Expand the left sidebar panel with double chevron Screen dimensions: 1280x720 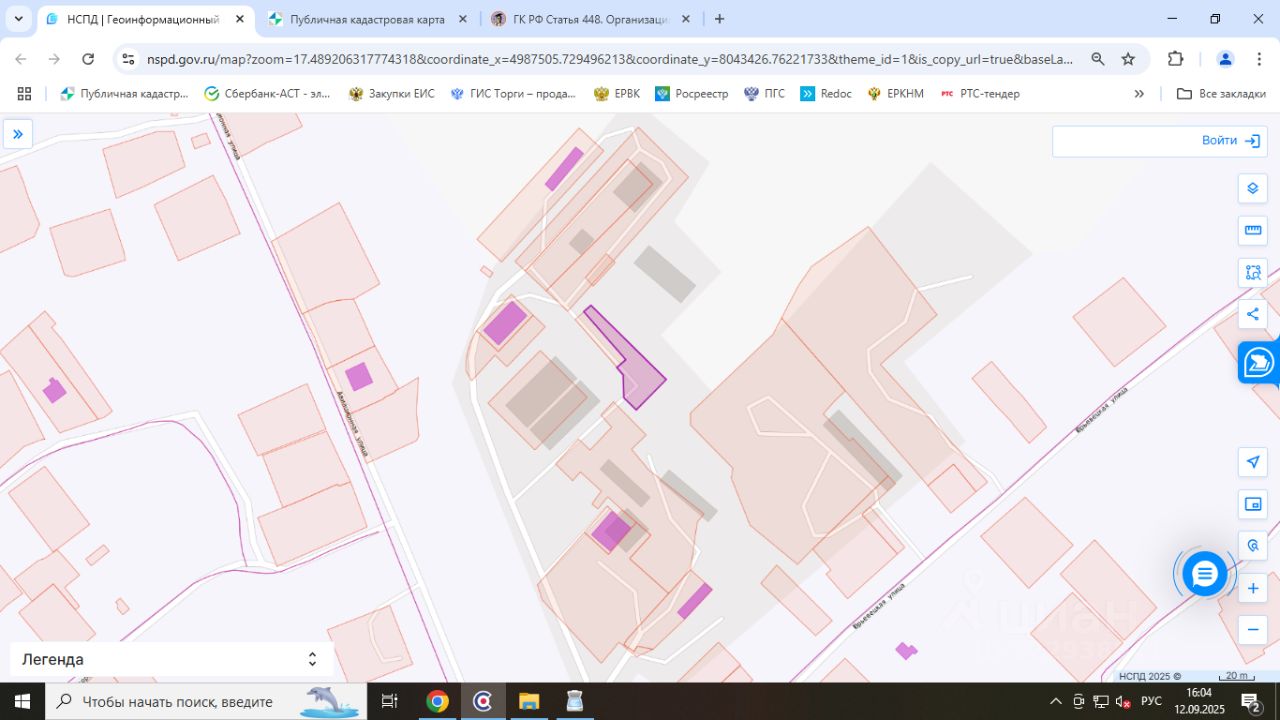tap(18, 134)
